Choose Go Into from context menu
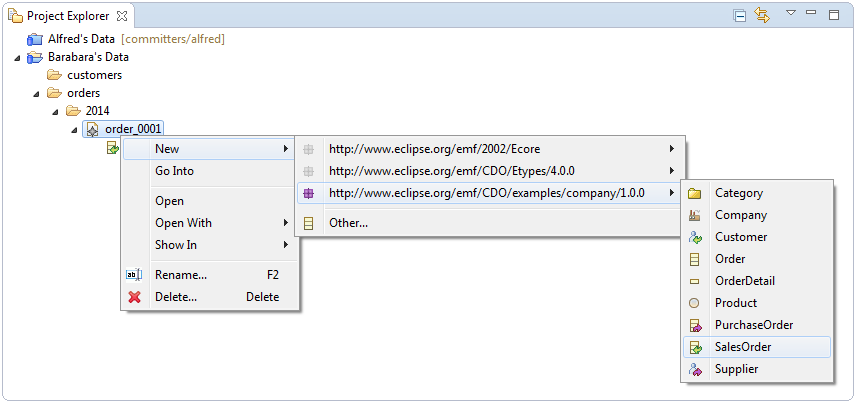The image size is (856, 404). [175, 171]
